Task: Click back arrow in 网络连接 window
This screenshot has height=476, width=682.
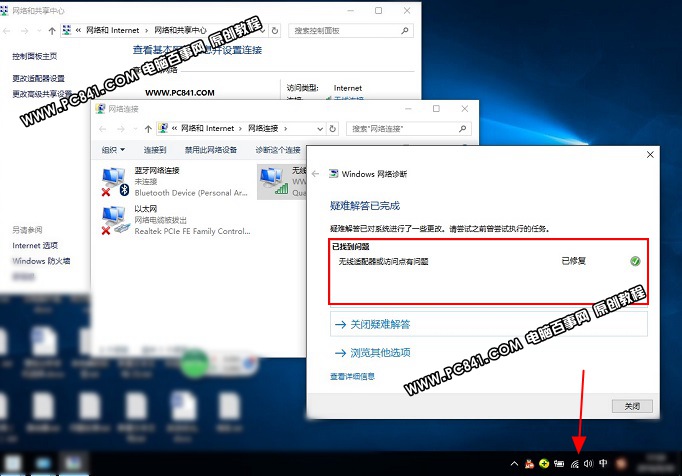Action: coord(103,129)
